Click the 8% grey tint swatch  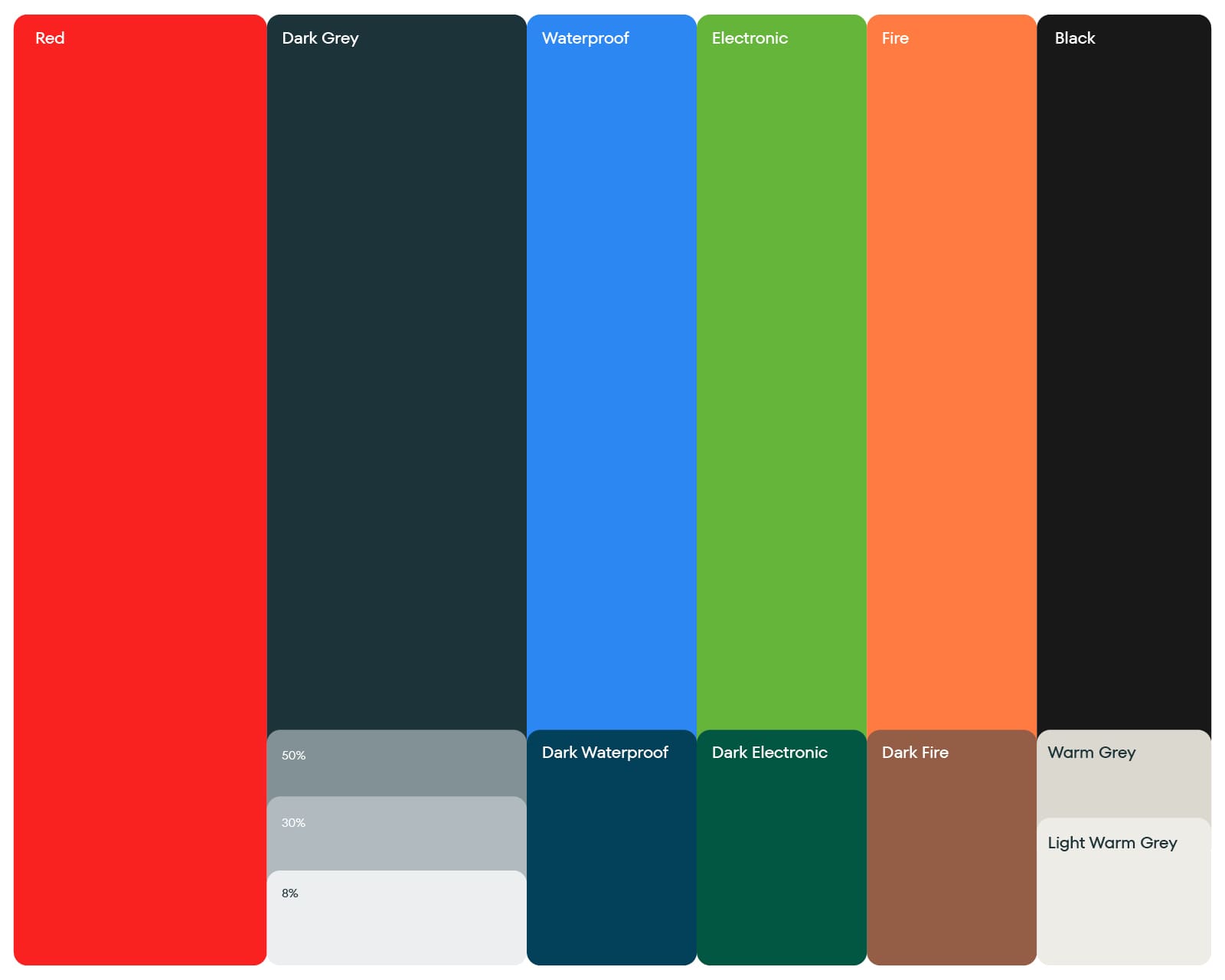coord(397,917)
